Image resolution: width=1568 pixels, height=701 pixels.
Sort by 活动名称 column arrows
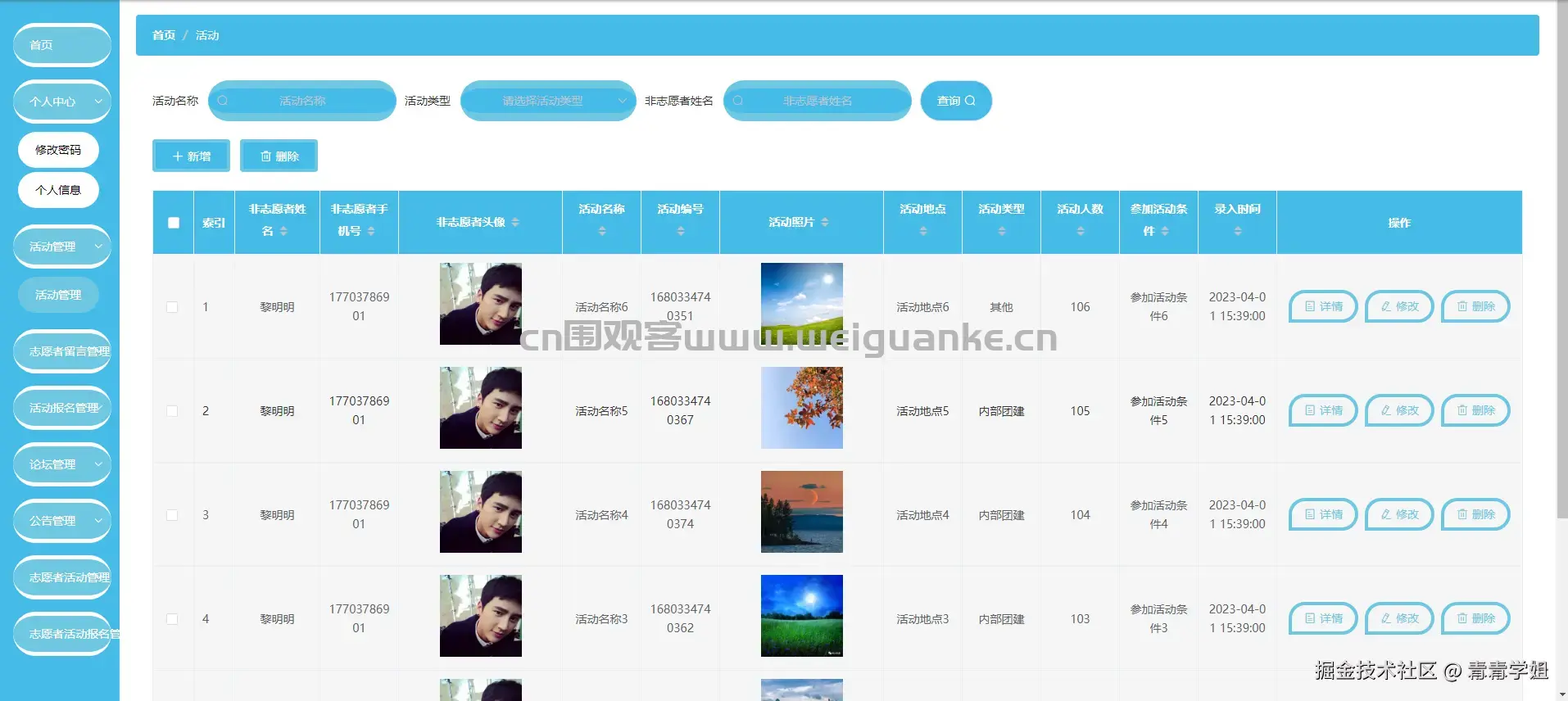point(602,232)
